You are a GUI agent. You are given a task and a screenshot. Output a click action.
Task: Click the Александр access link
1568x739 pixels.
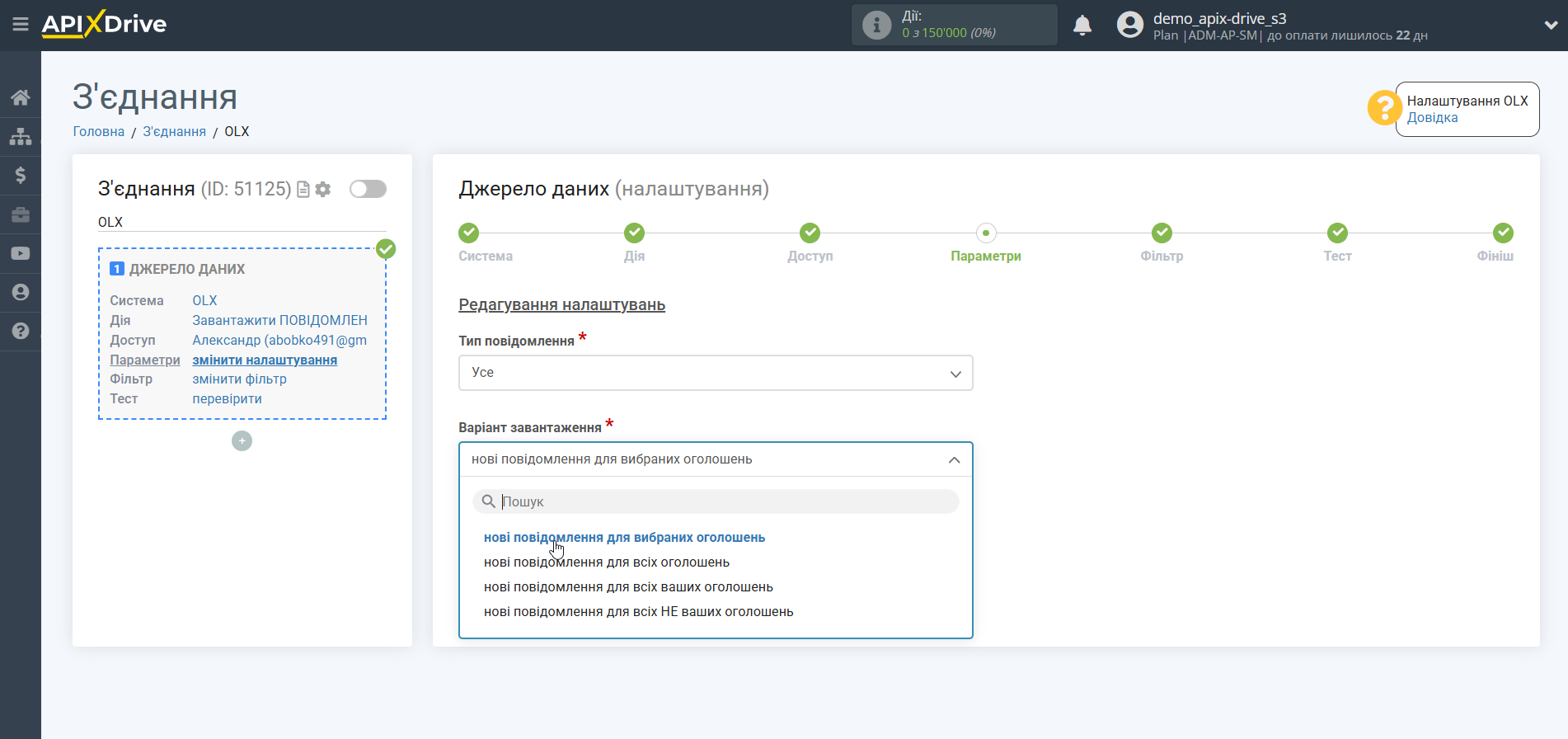pyautogui.click(x=279, y=341)
